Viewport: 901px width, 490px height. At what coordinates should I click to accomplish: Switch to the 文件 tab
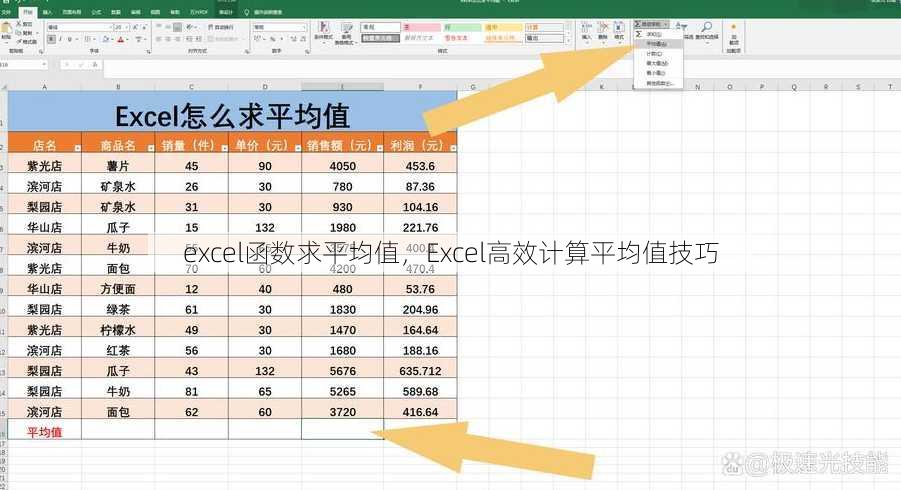click(6, 12)
